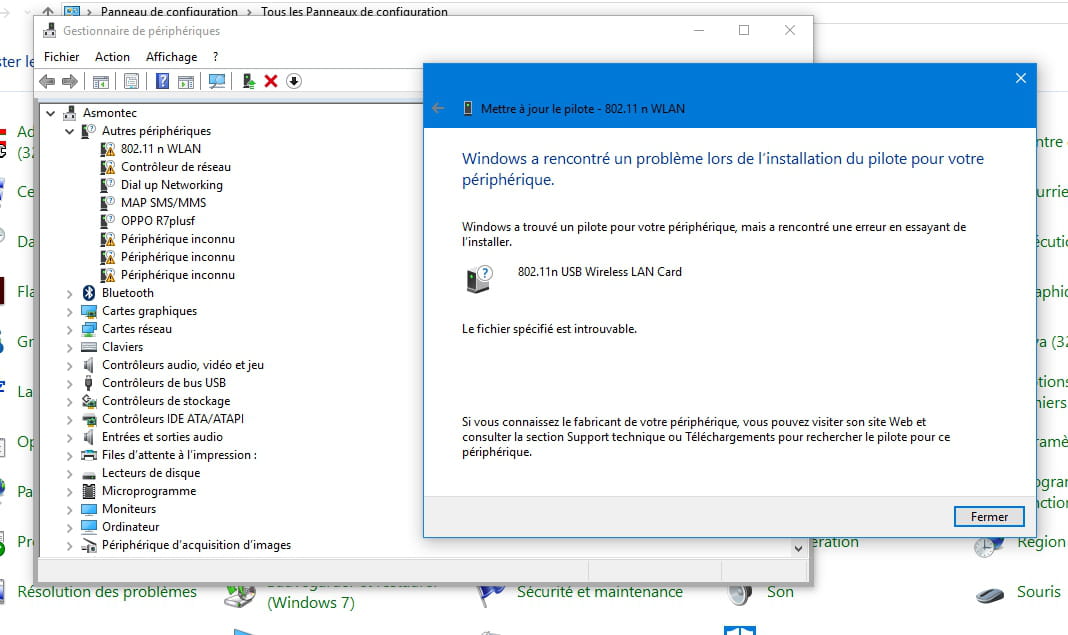Click the Son speaker icon in Control Panel
Image resolution: width=1068 pixels, height=635 pixels.
740,595
